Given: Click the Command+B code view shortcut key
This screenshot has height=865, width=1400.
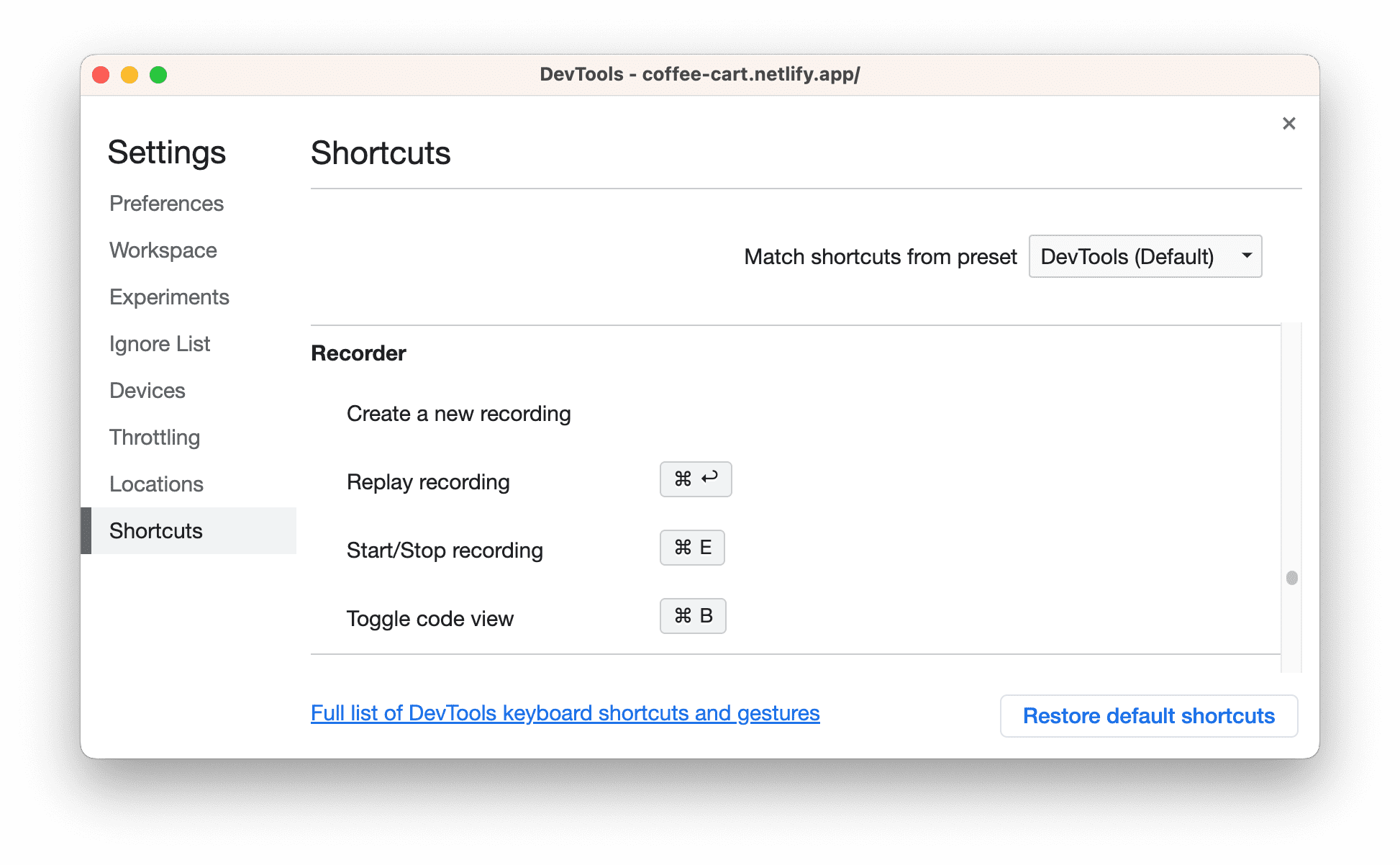Looking at the screenshot, I should [x=693, y=615].
